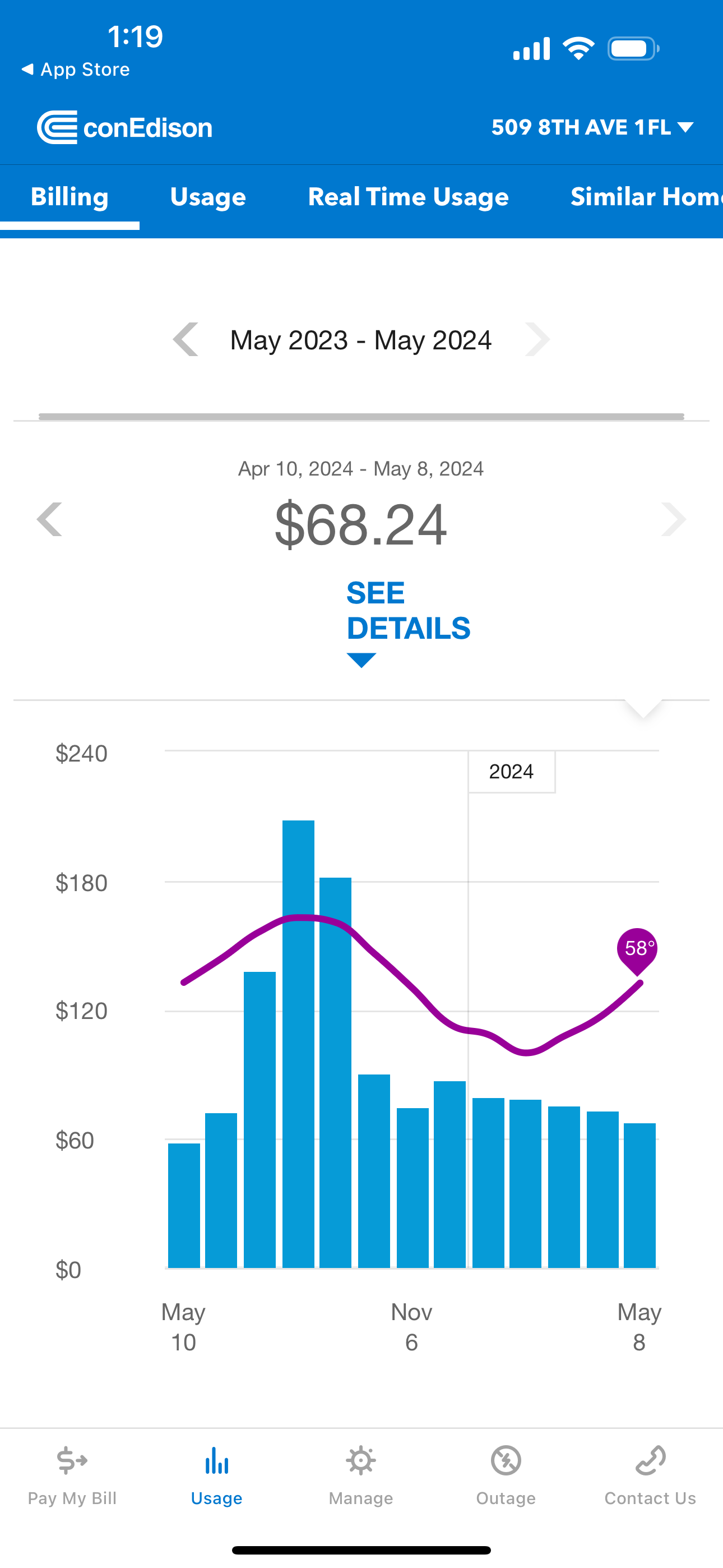This screenshot has height=1568, width=723.
Task: Open the Outage icon
Action: [506, 1461]
